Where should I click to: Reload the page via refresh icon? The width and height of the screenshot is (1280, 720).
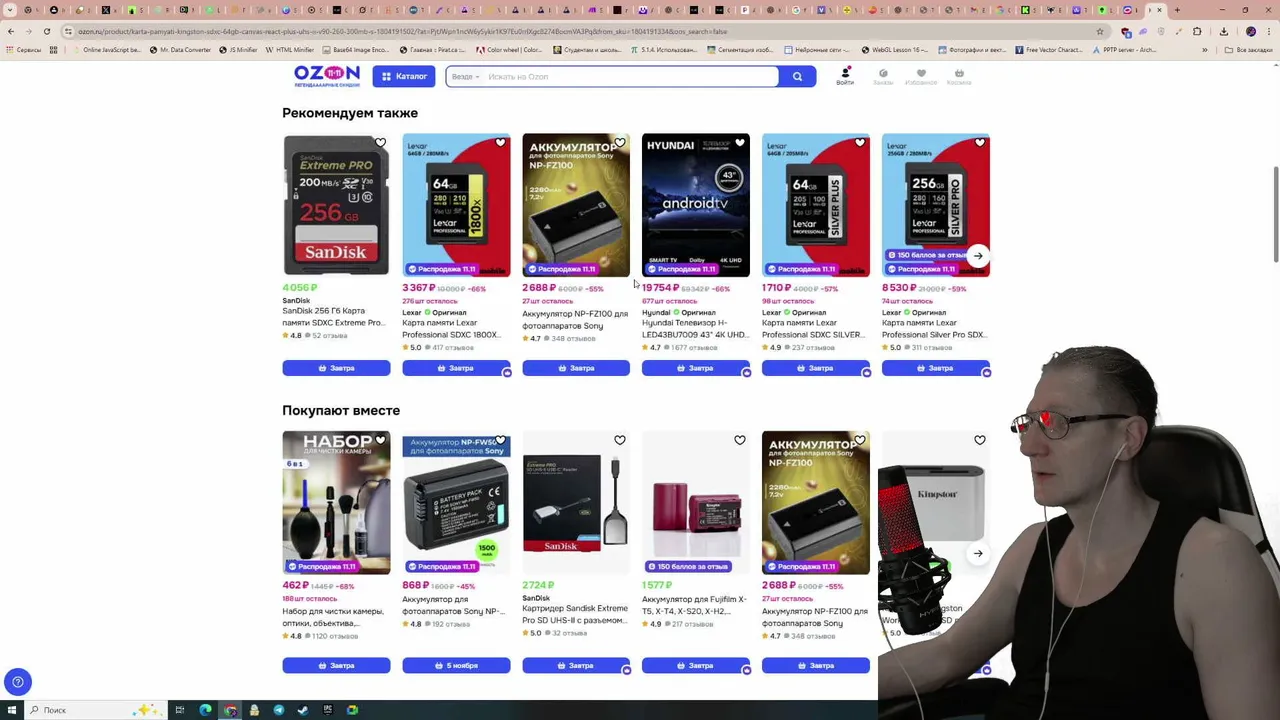click(46, 31)
